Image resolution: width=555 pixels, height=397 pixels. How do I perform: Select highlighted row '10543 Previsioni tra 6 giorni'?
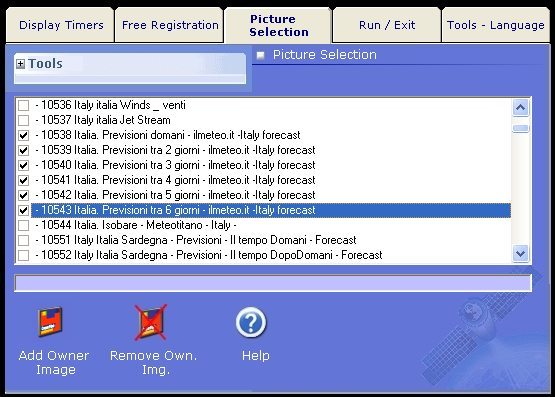271,210
